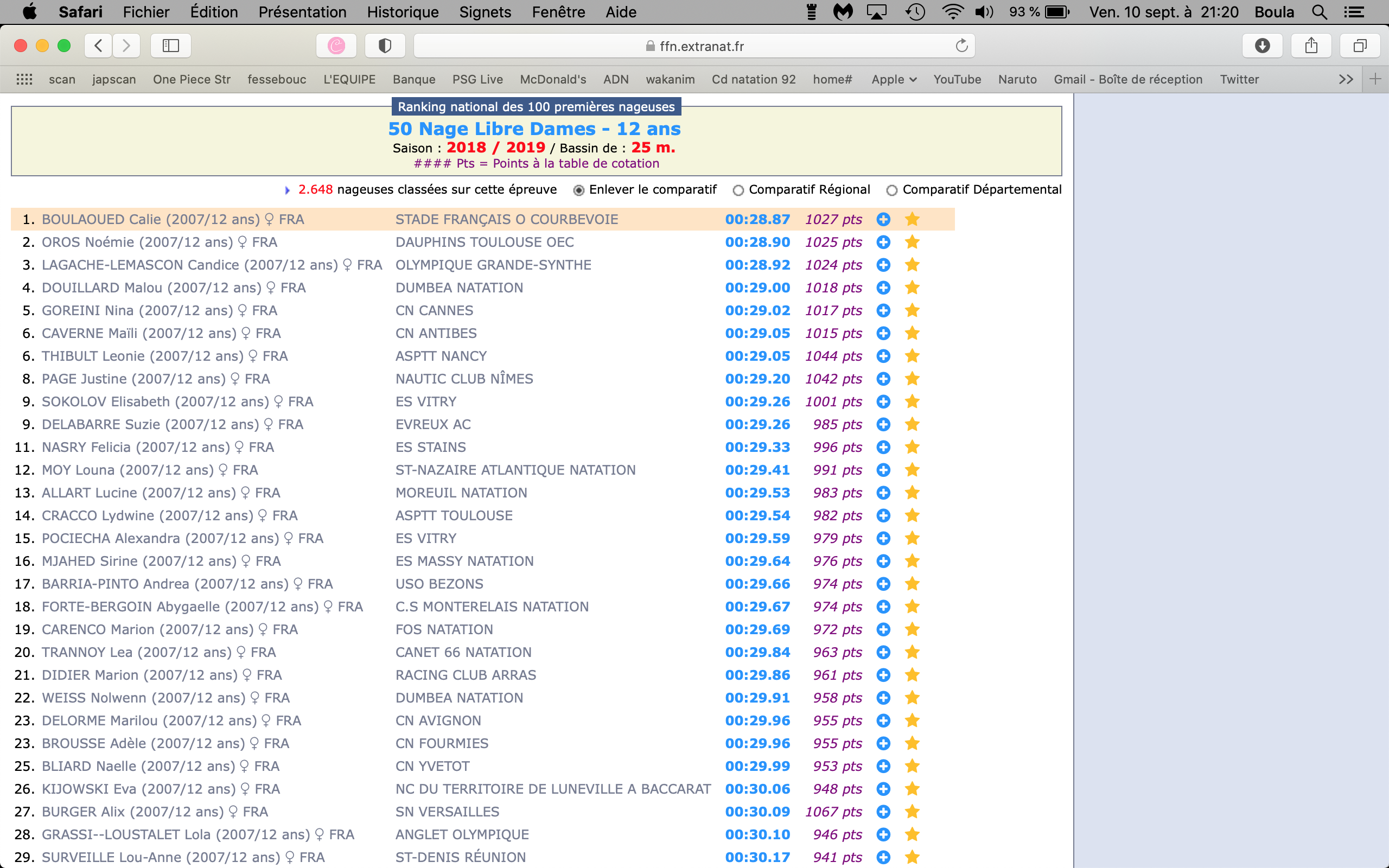Click club name DUMBEA NATATION for WEISS
The height and width of the screenshot is (868, 1389).
coord(459,698)
